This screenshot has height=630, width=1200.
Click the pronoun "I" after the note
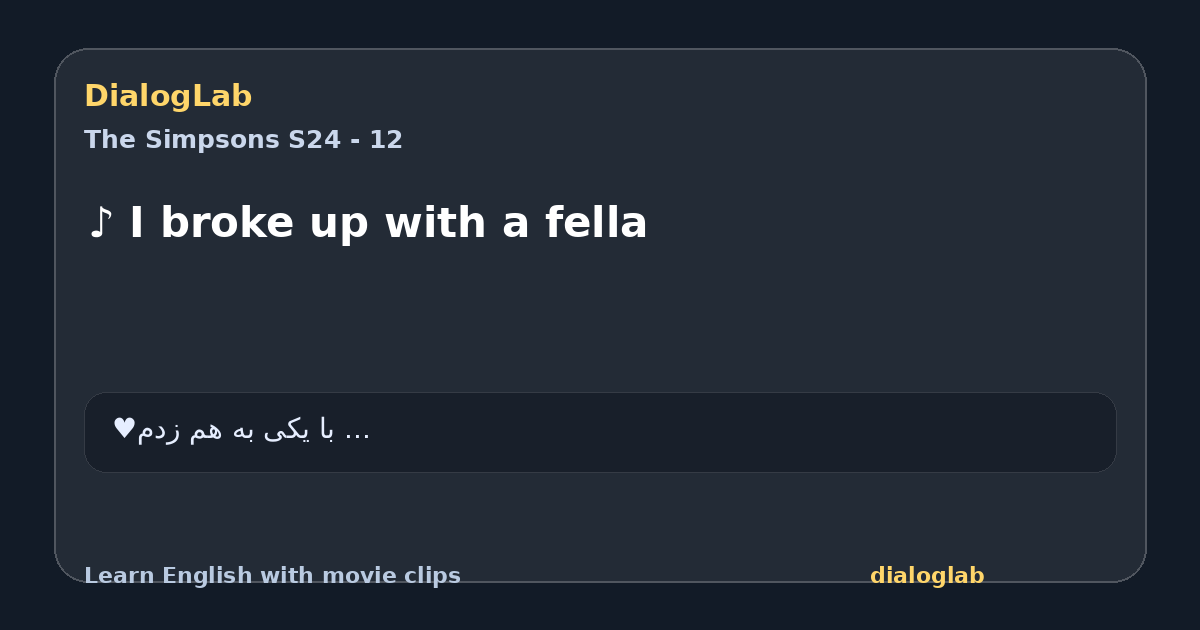coord(136,223)
